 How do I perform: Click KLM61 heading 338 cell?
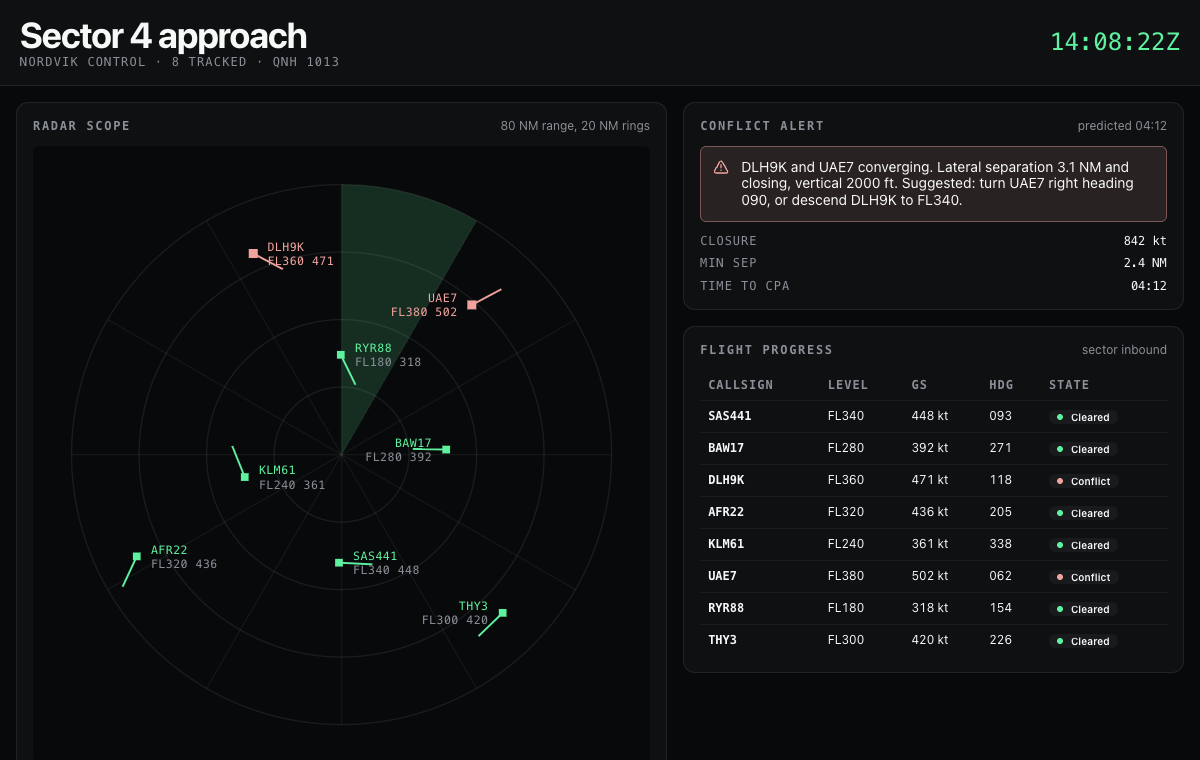pos(1000,544)
